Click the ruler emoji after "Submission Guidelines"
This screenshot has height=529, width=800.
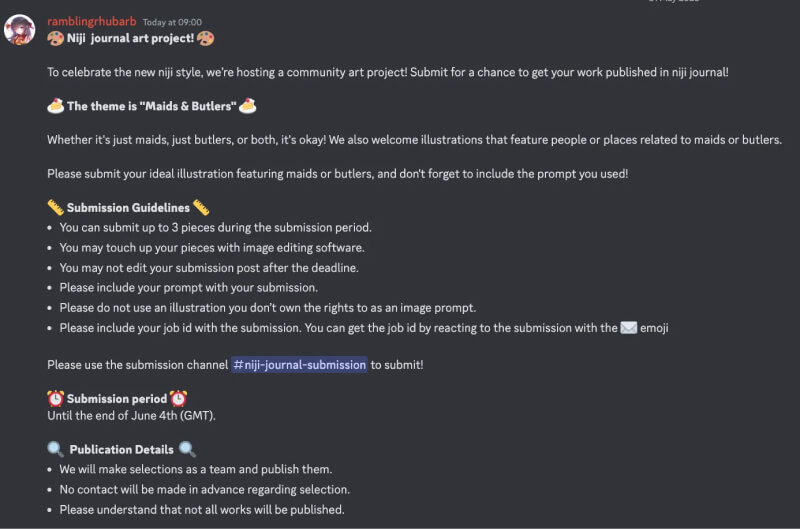coord(201,208)
